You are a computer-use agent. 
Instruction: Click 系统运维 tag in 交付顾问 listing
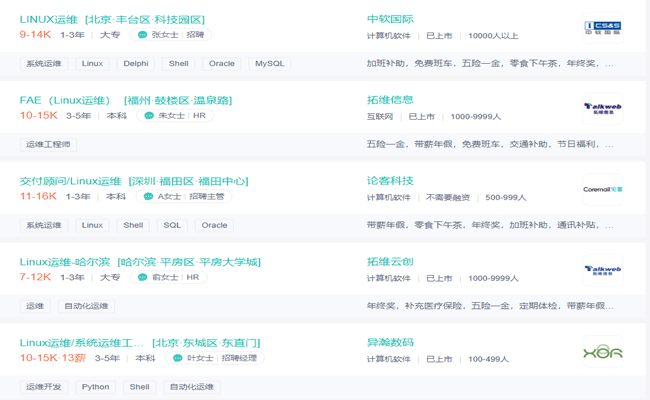pos(44,225)
